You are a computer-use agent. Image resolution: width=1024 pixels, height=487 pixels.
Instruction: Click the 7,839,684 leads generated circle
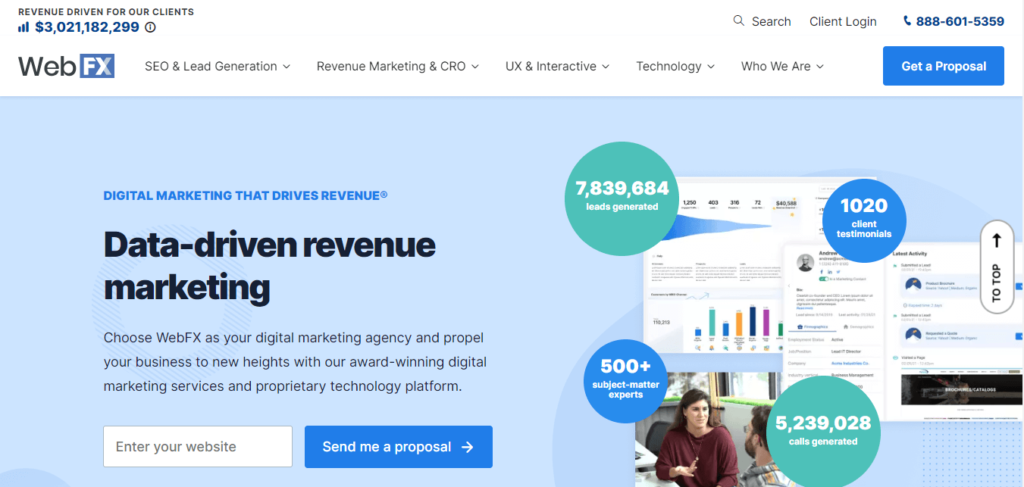tap(622, 196)
